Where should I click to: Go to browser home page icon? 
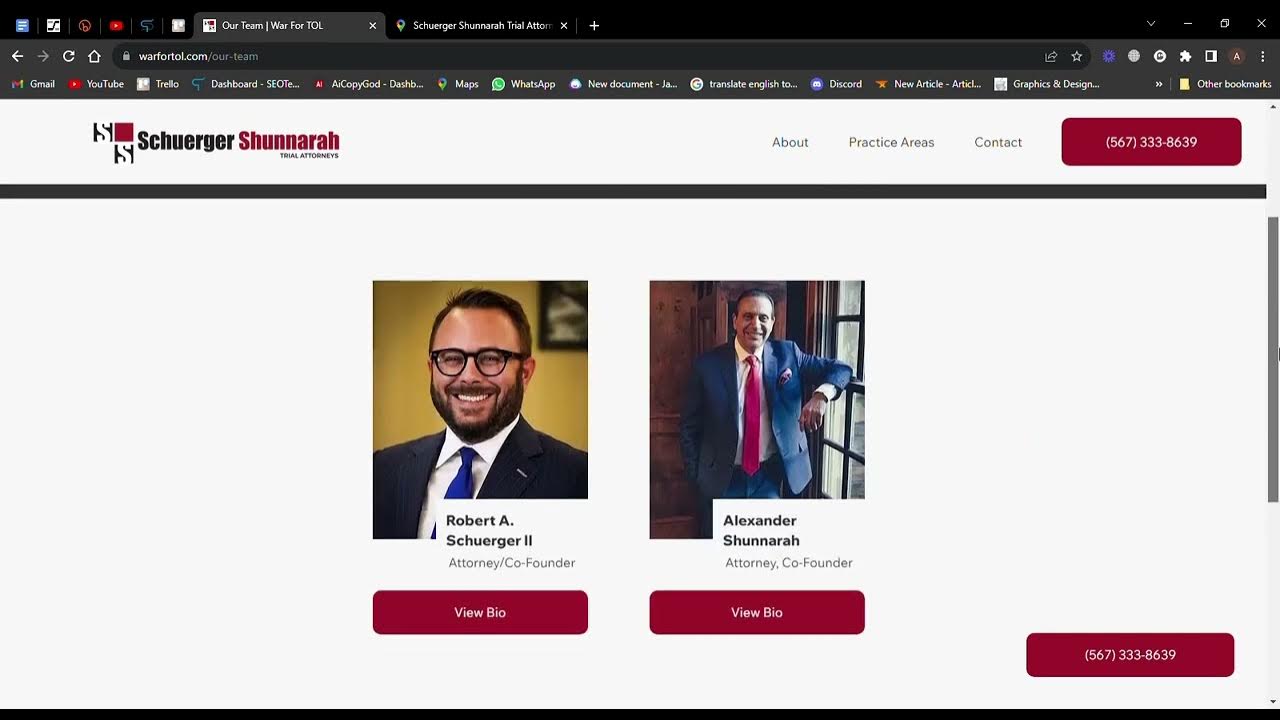click(94, 56)
